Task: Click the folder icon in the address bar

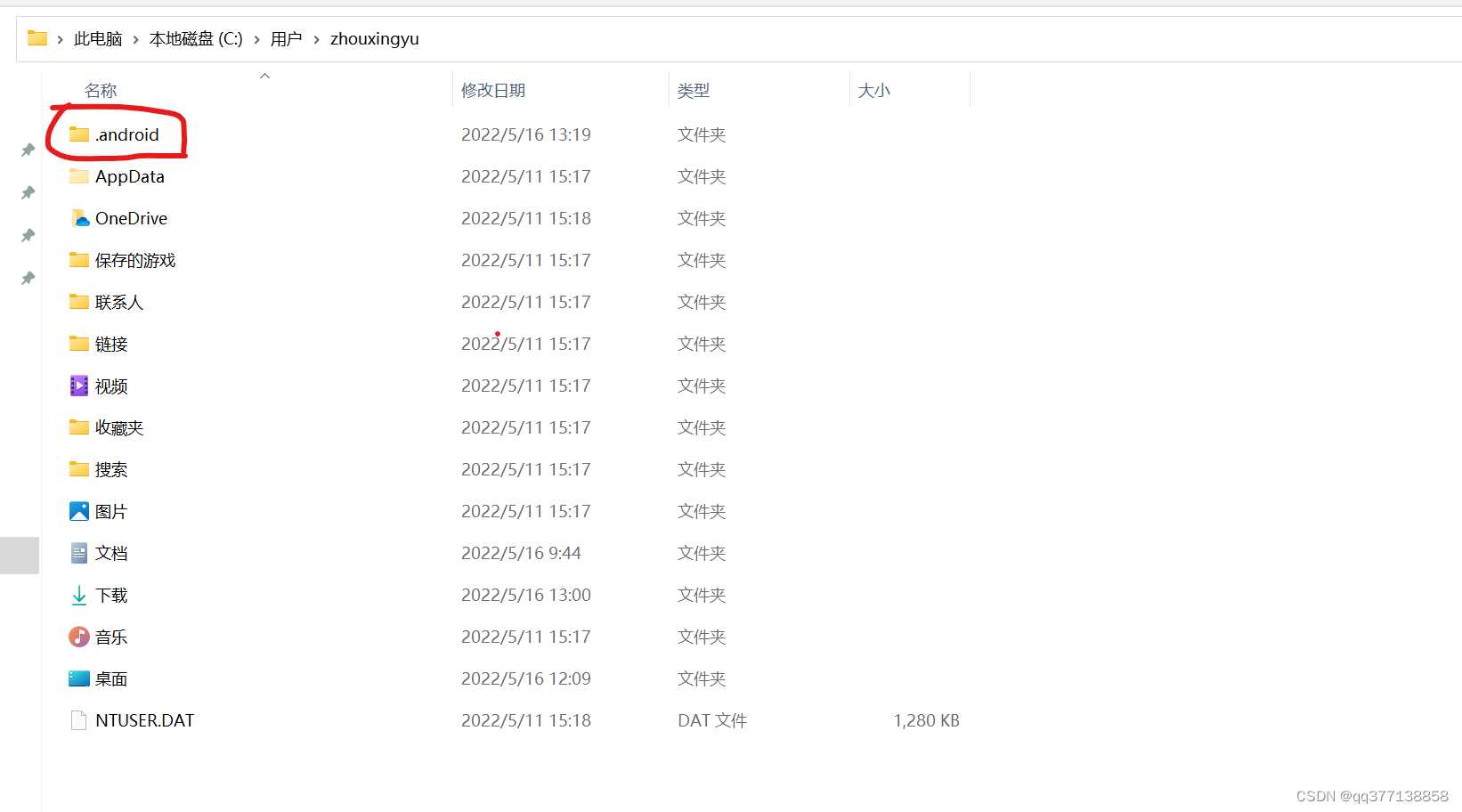Action: pos(36,37)
